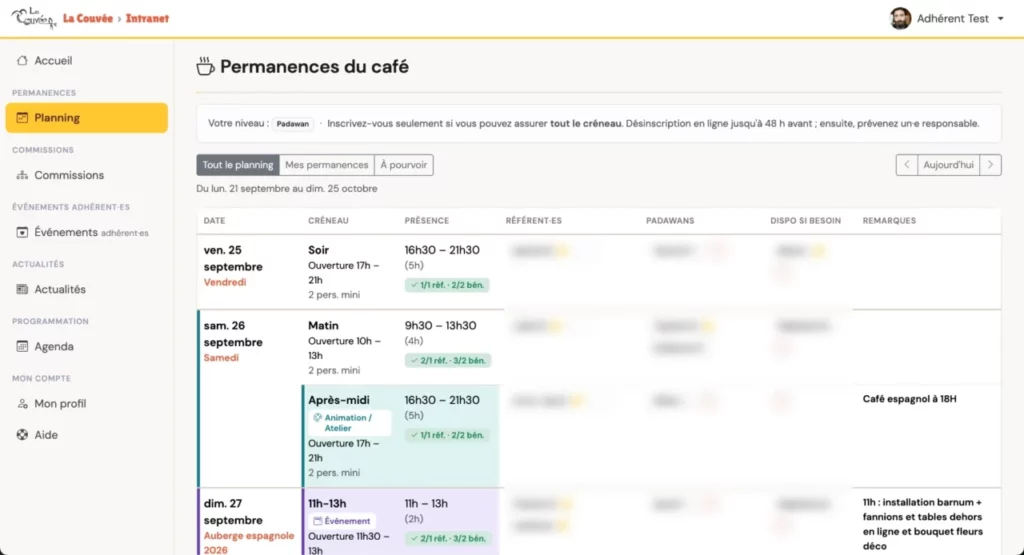Click the Mon profil person icon

(x=22, y=404)
